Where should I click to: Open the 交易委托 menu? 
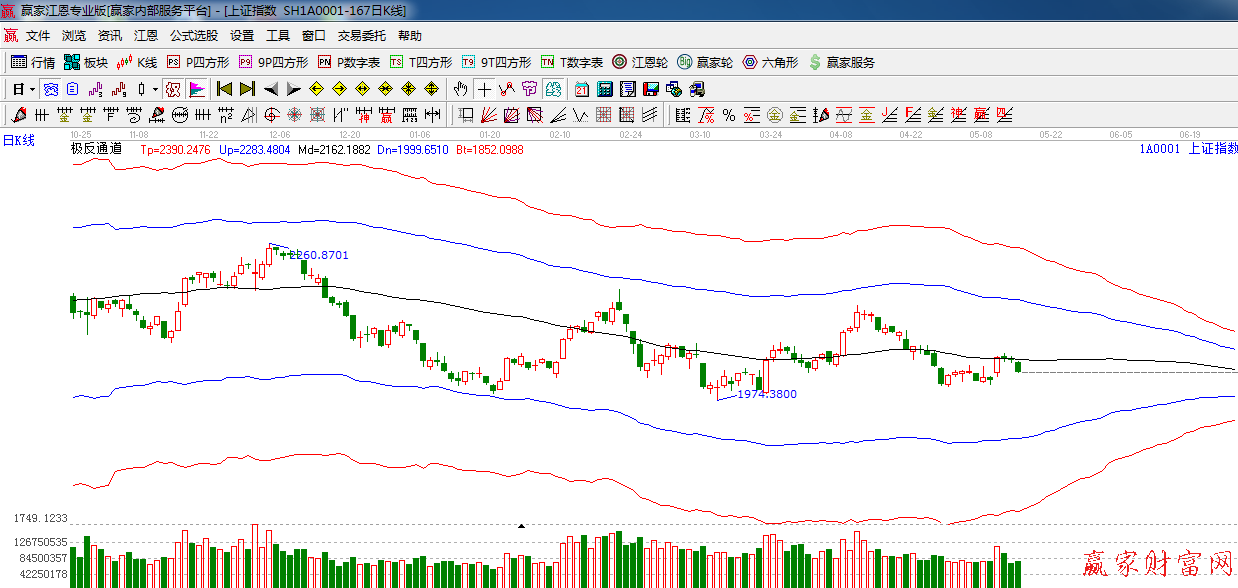click(361, 36)
